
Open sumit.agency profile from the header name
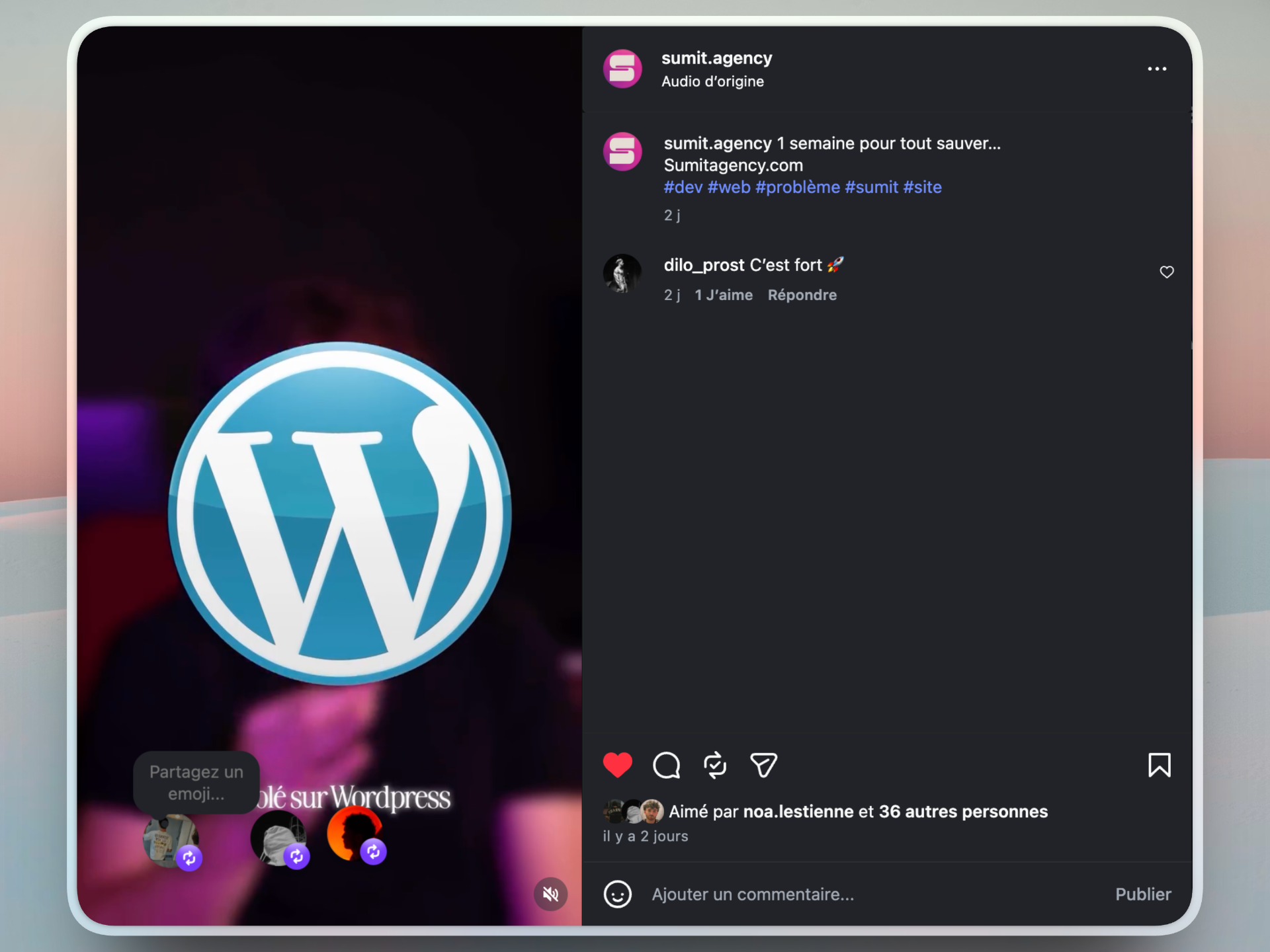point(716,58)
